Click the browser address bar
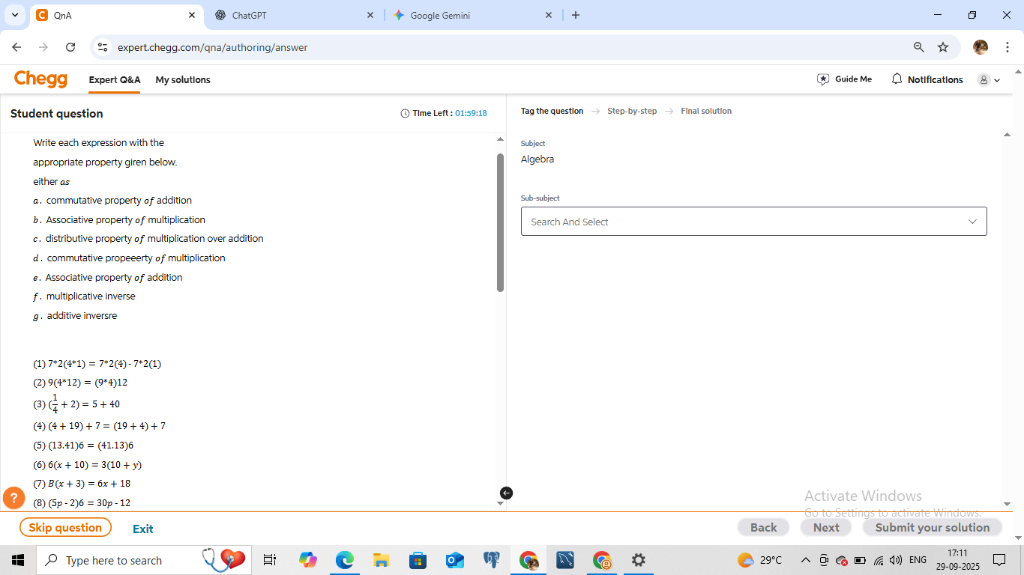This screenshot has height=575, width=1024. point(500,47)
